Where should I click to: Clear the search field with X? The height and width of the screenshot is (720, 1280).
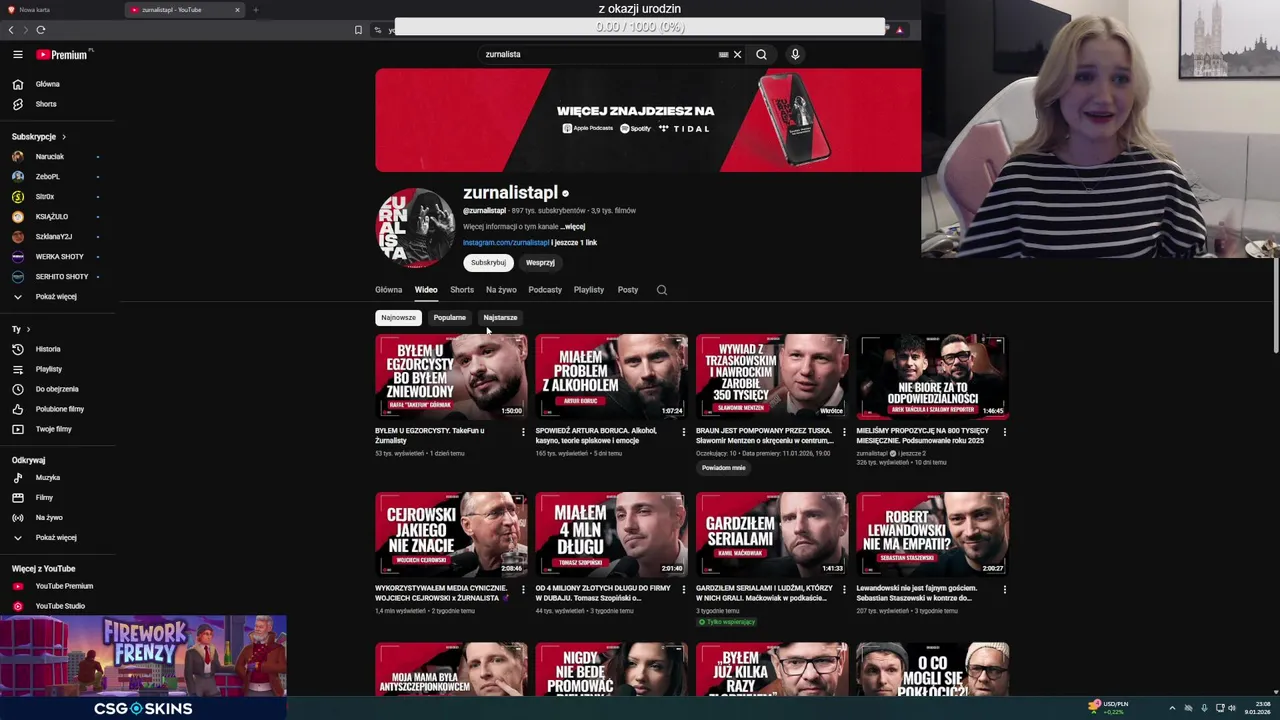coord(738,55)
